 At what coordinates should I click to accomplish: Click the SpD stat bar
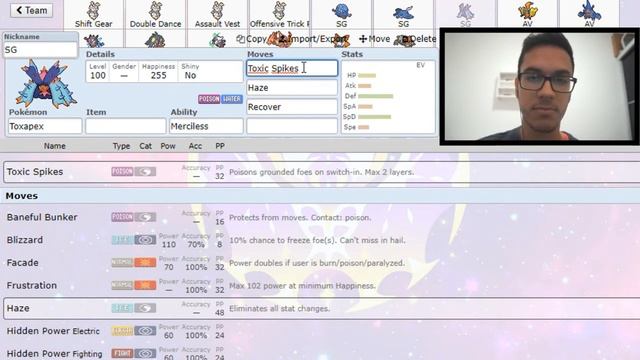[x=374, y=117]
